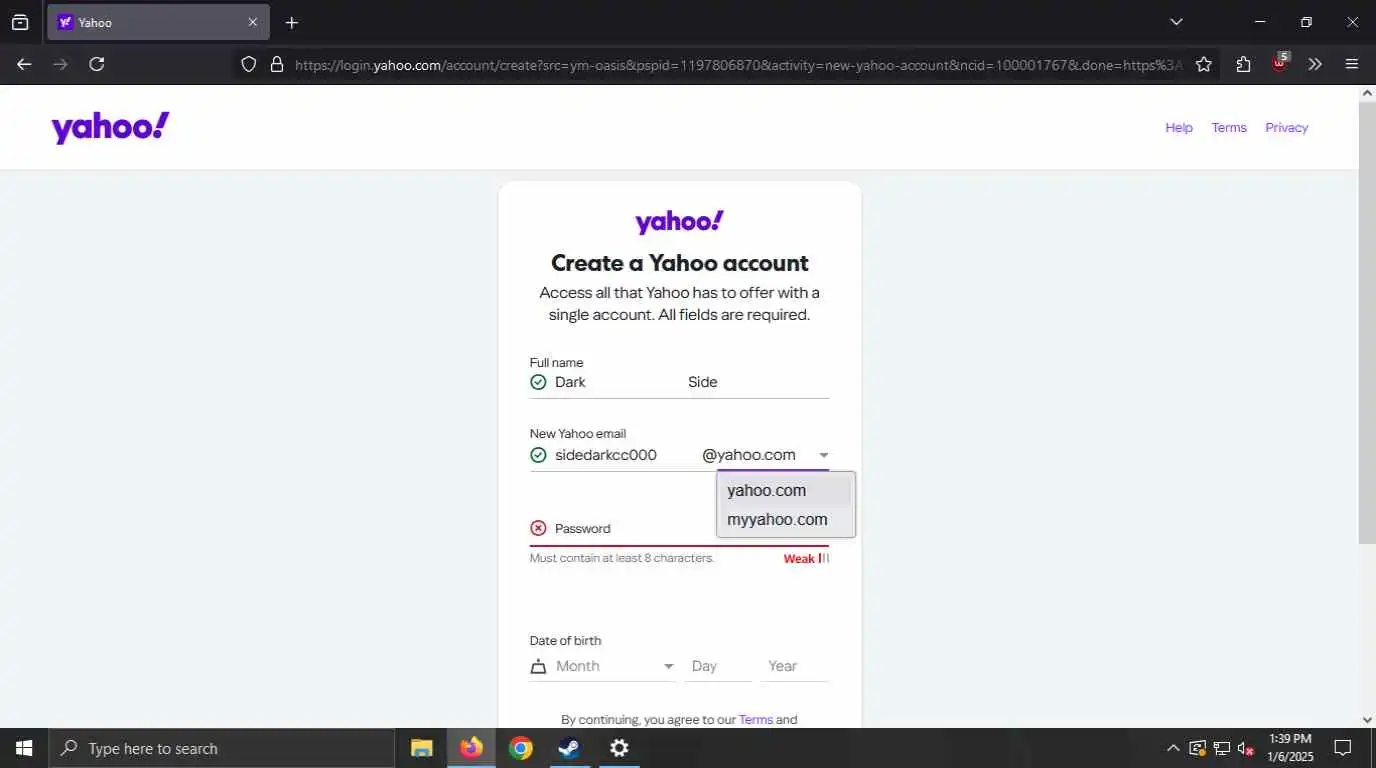
Task: Show more toolbar tools with double chevron
Action: 1315,64
